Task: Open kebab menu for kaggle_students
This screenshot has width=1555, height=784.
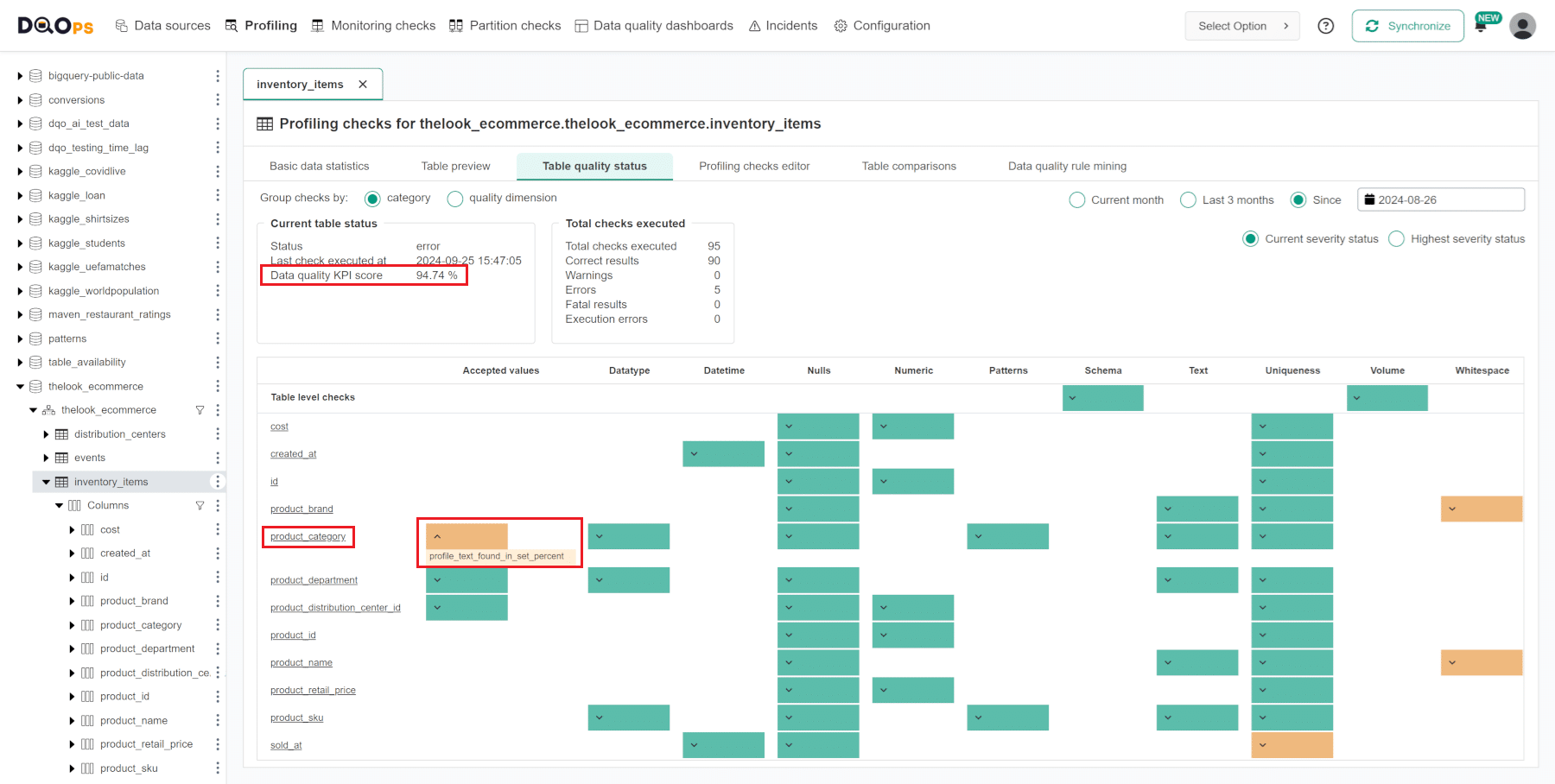Action: click(218, 243)
